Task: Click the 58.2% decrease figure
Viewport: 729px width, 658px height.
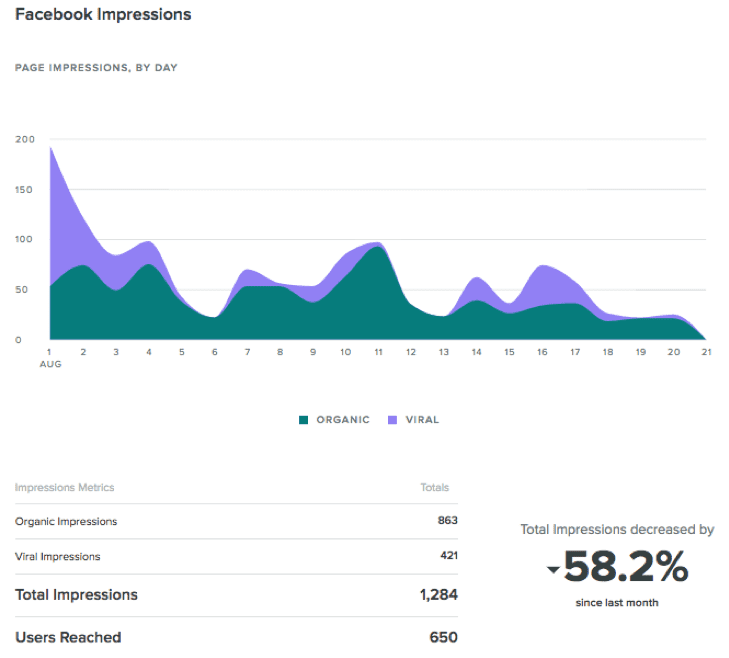Action: (625, 568)
